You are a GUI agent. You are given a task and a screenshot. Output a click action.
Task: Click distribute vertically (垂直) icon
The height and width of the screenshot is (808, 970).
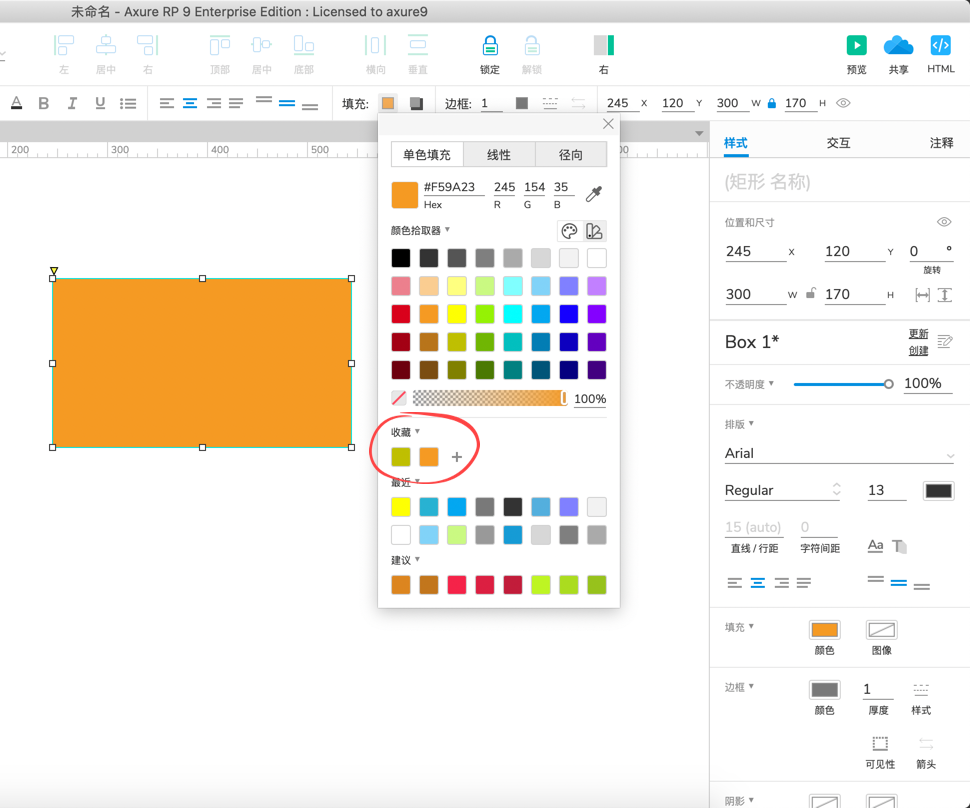(x=418, y=46)
